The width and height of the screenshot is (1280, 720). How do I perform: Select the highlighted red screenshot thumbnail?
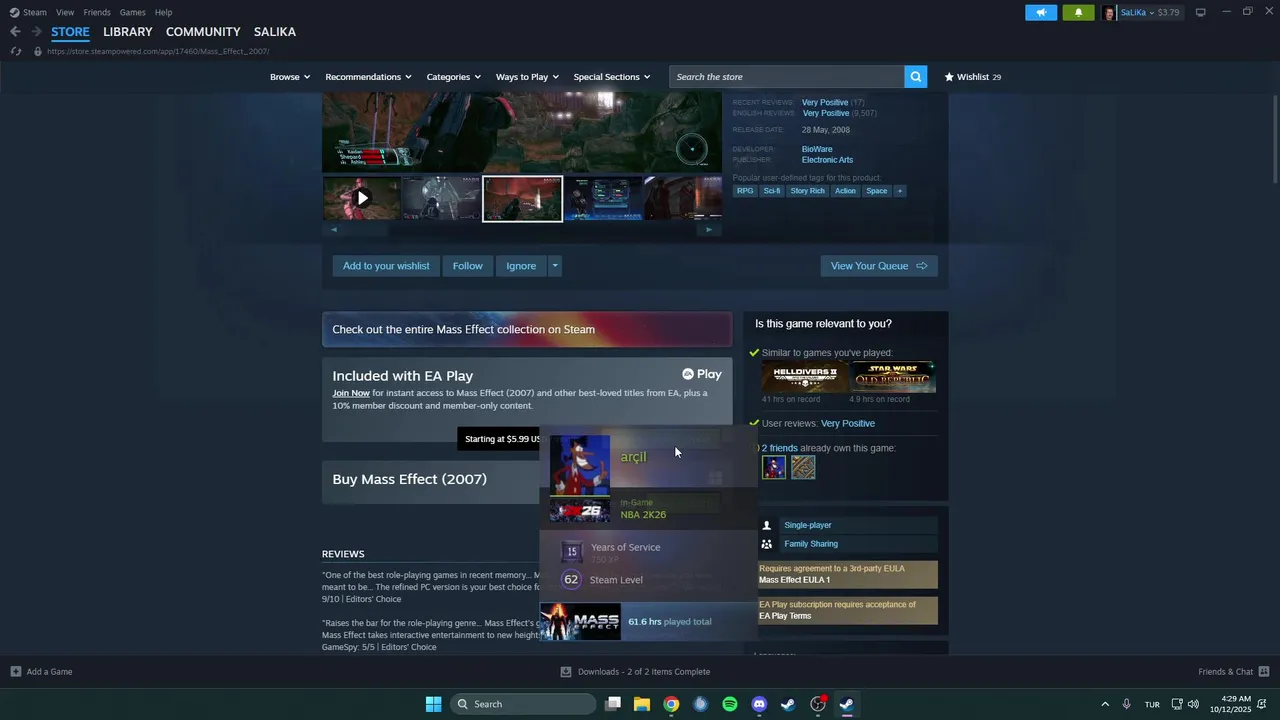tap(522, 198)
